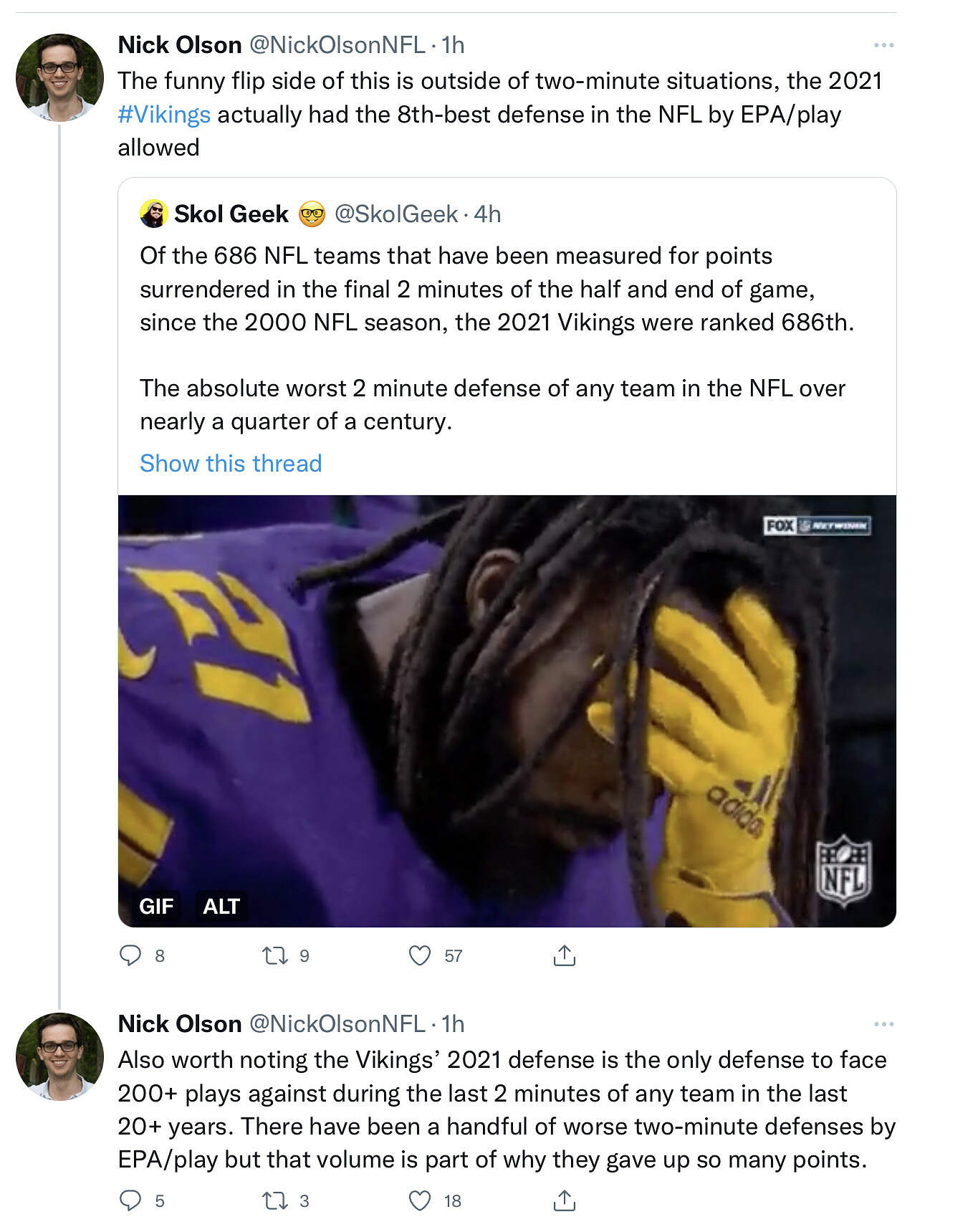Retweet the first tweet with 9 retweets

[275, 955]
